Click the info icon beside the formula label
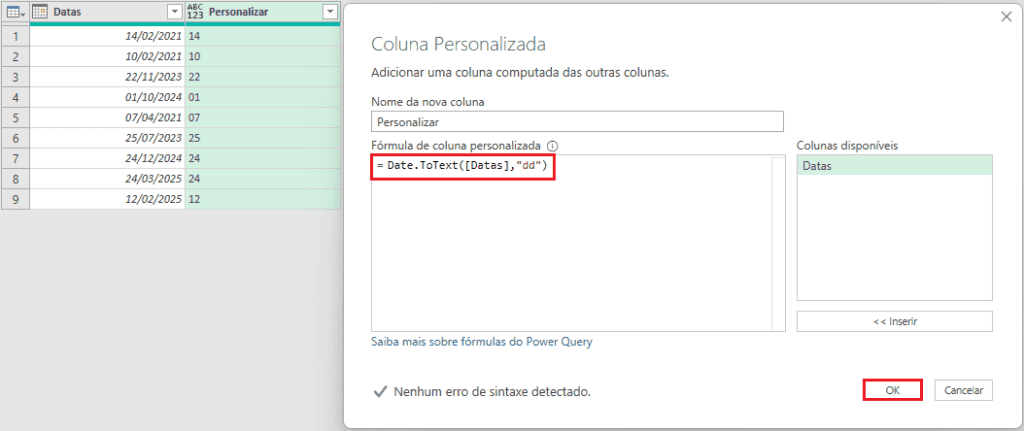The image size is (1024, 431). click(x=552, y=146)
